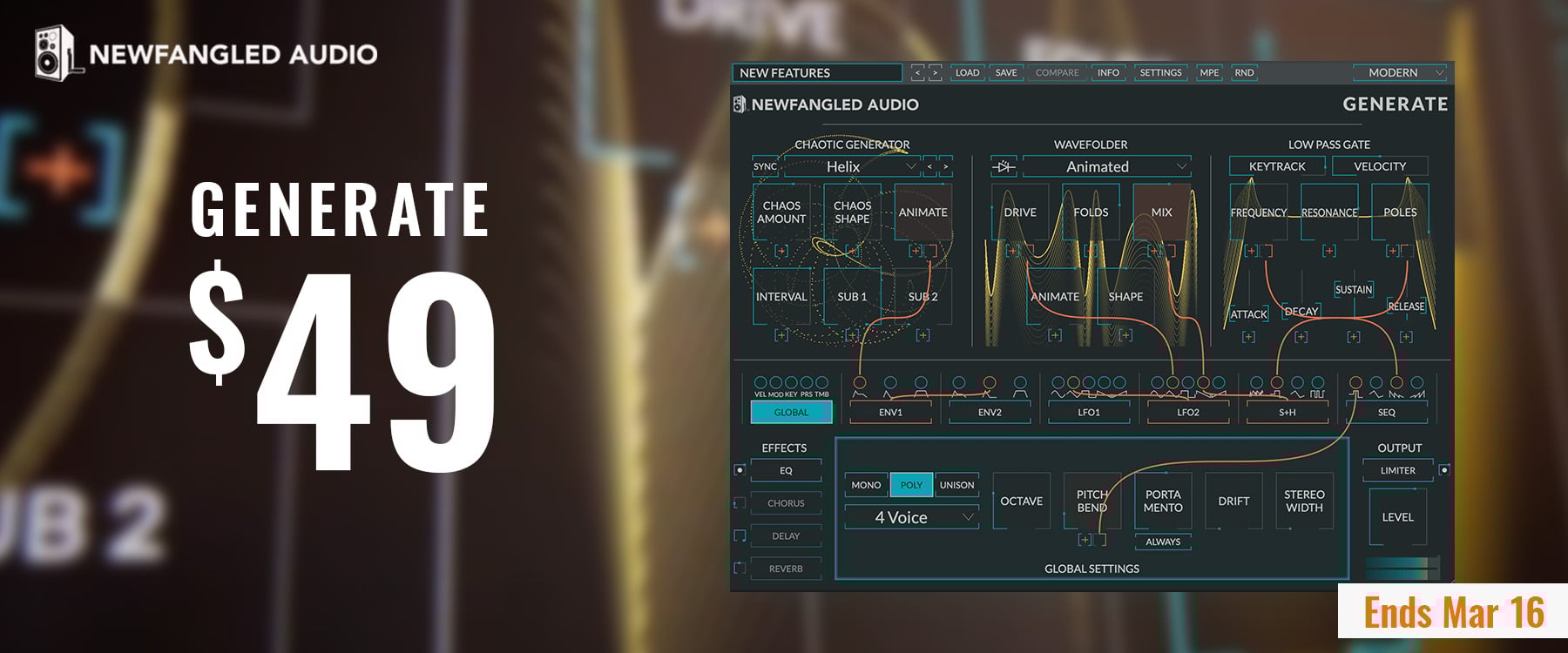Select the GLOBAL settings tab

coord(791,412)
